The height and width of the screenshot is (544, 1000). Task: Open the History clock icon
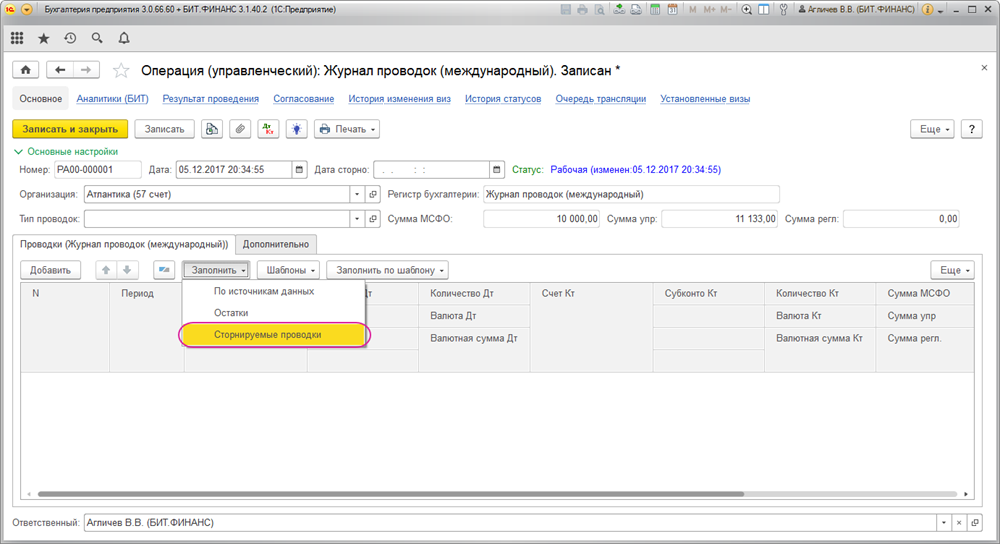click(70, 38)
